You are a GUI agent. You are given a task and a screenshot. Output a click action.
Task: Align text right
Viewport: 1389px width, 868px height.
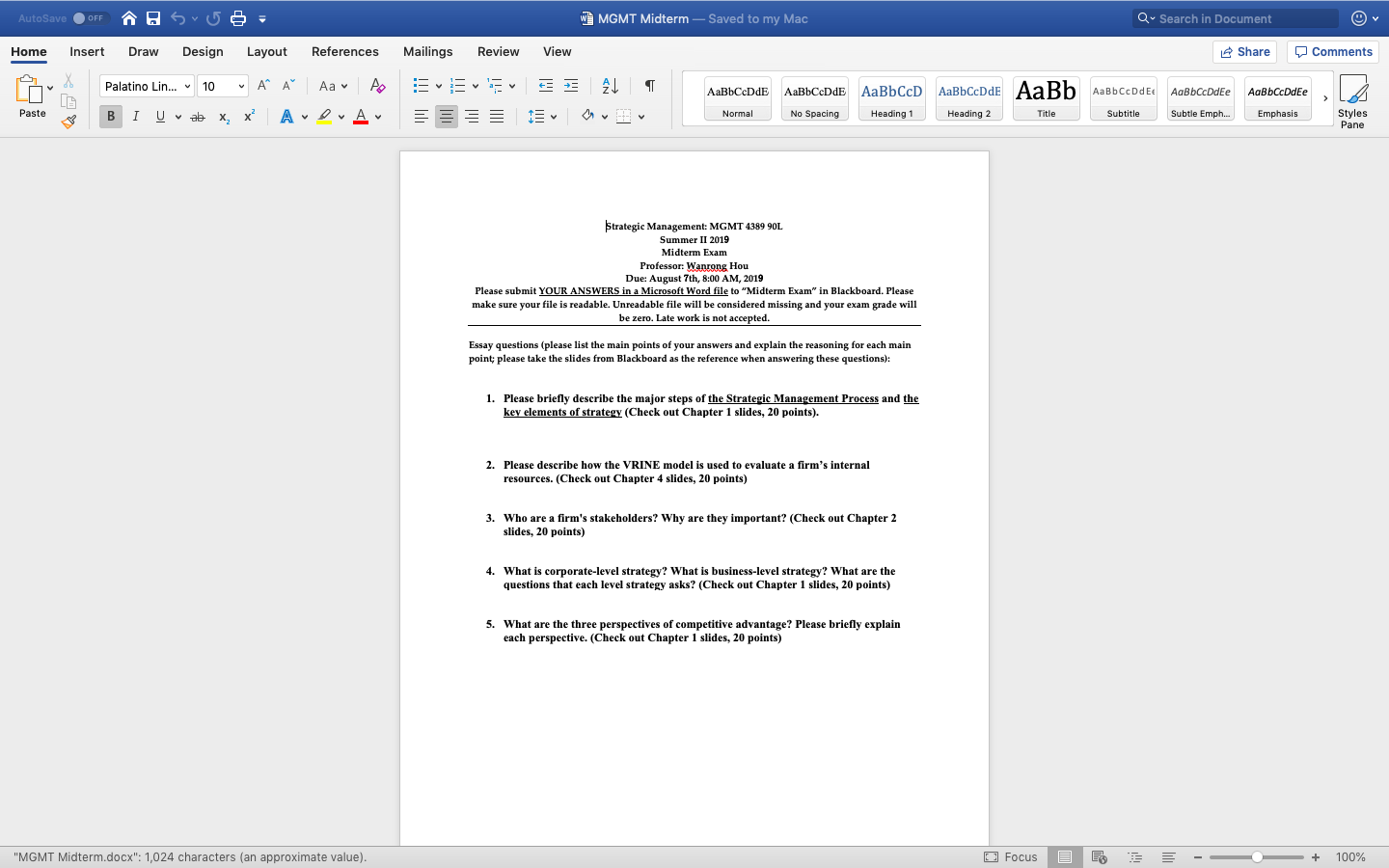click(472, 117)
